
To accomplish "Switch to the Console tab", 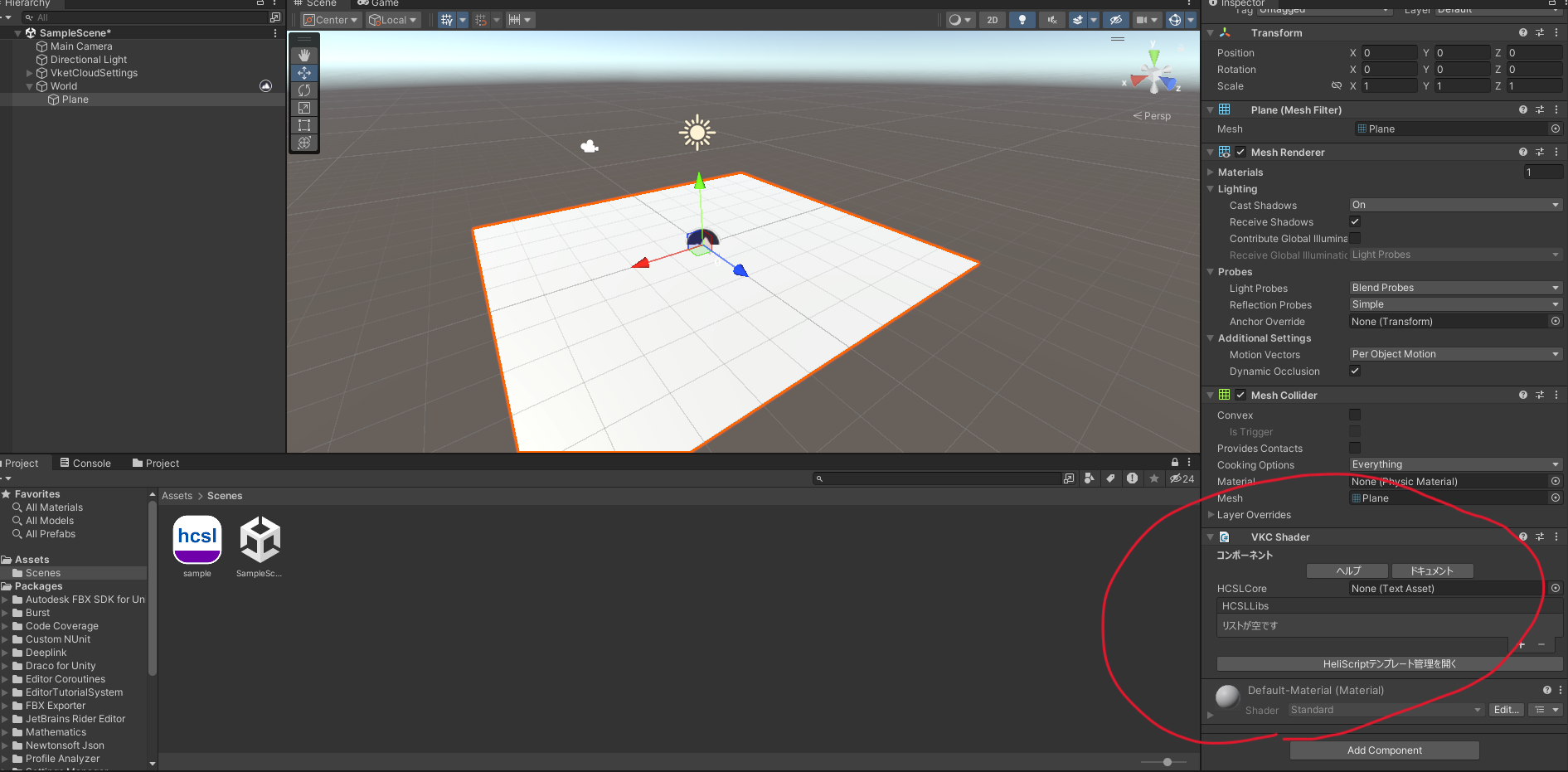I will [x=85, y=463].
